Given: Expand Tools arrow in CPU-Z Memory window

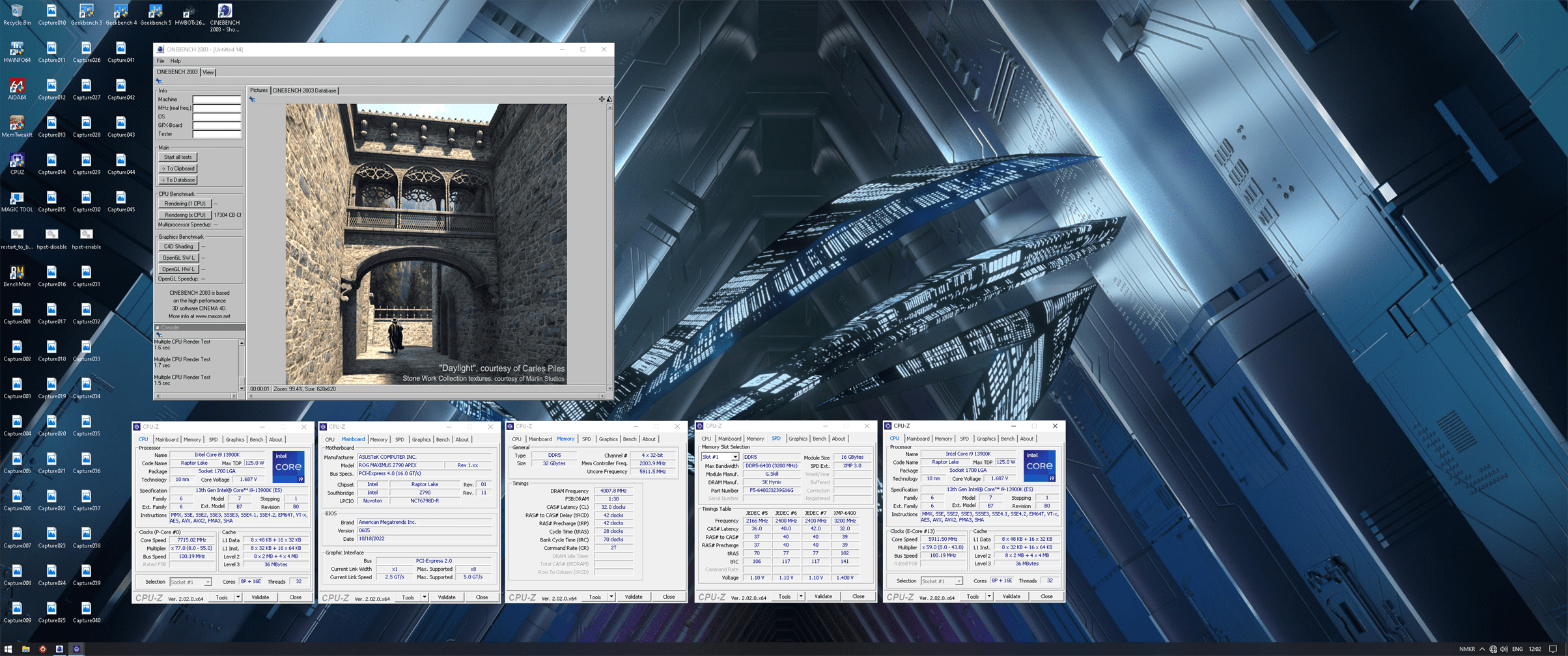Looking at the screenshot, I should [x=611, y=596].
